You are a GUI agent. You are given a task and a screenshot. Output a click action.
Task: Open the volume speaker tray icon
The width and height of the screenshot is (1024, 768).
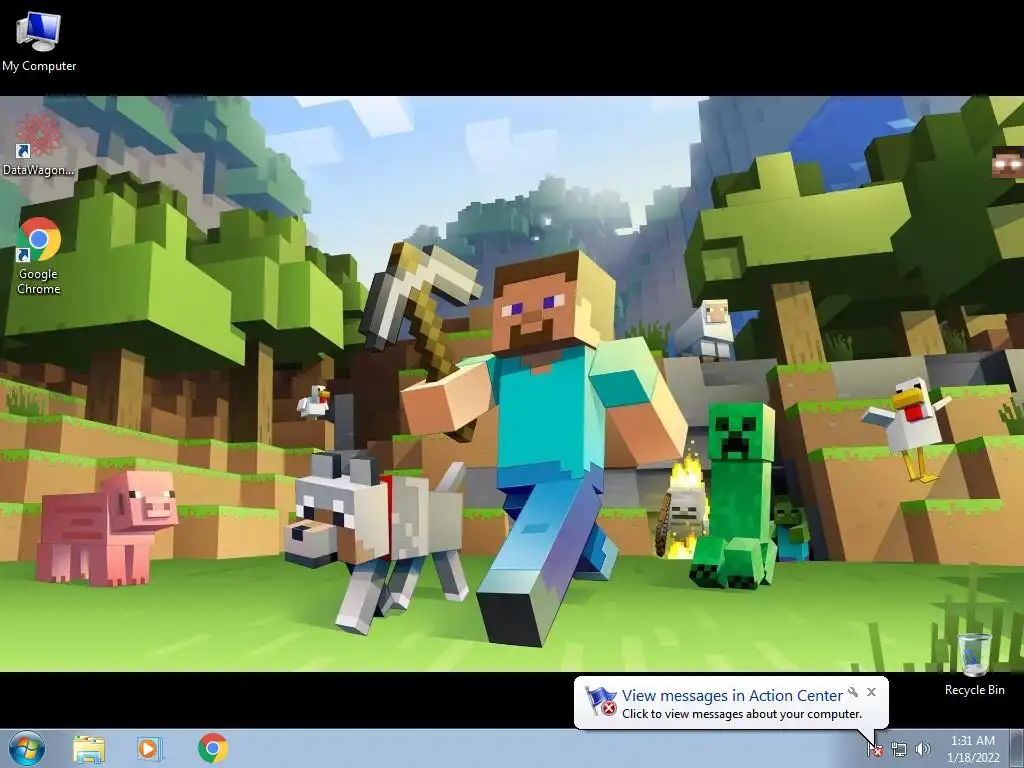(922, 749)
